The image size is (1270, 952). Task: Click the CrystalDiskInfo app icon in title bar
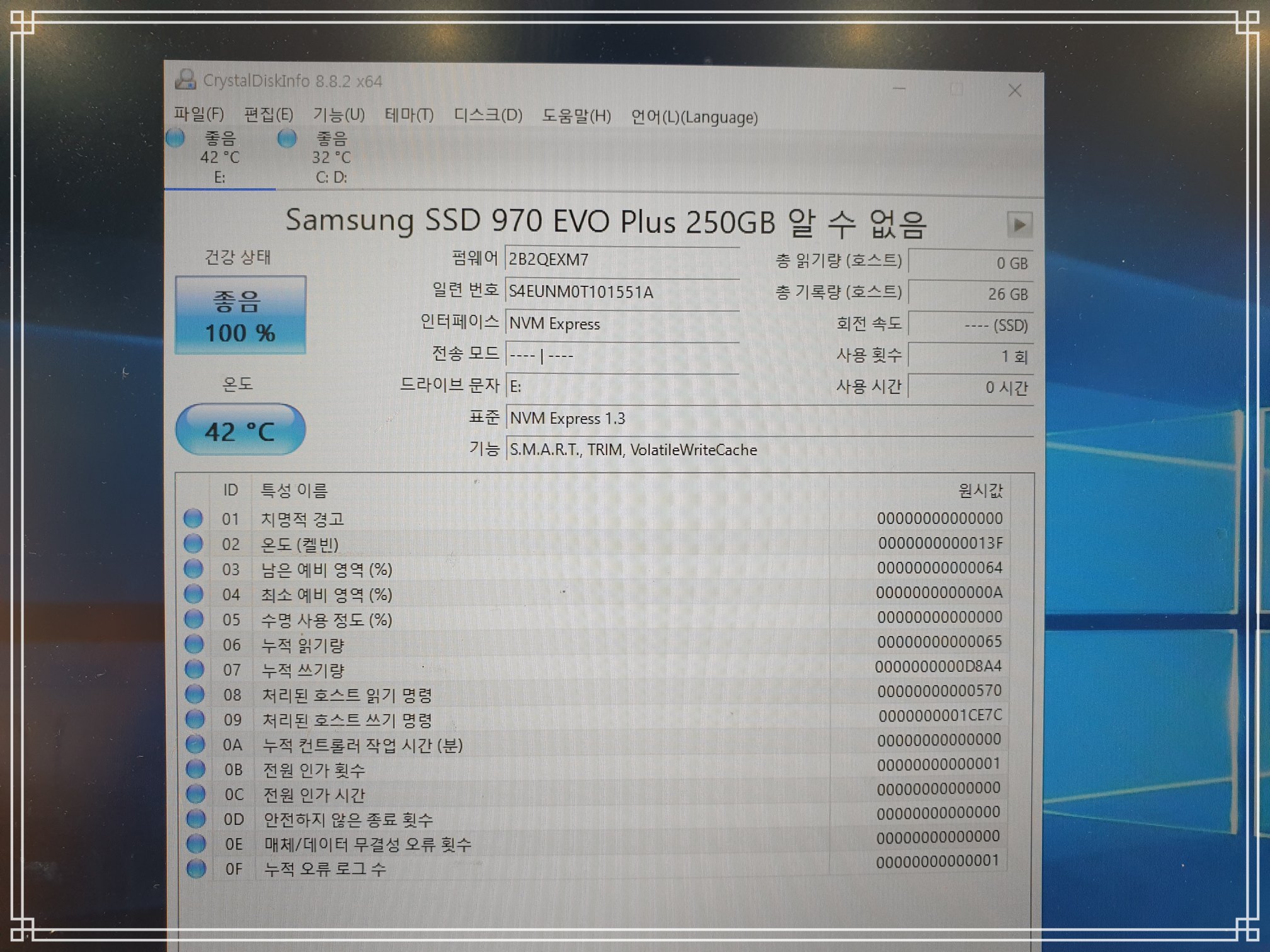click(x=185, y=79)
